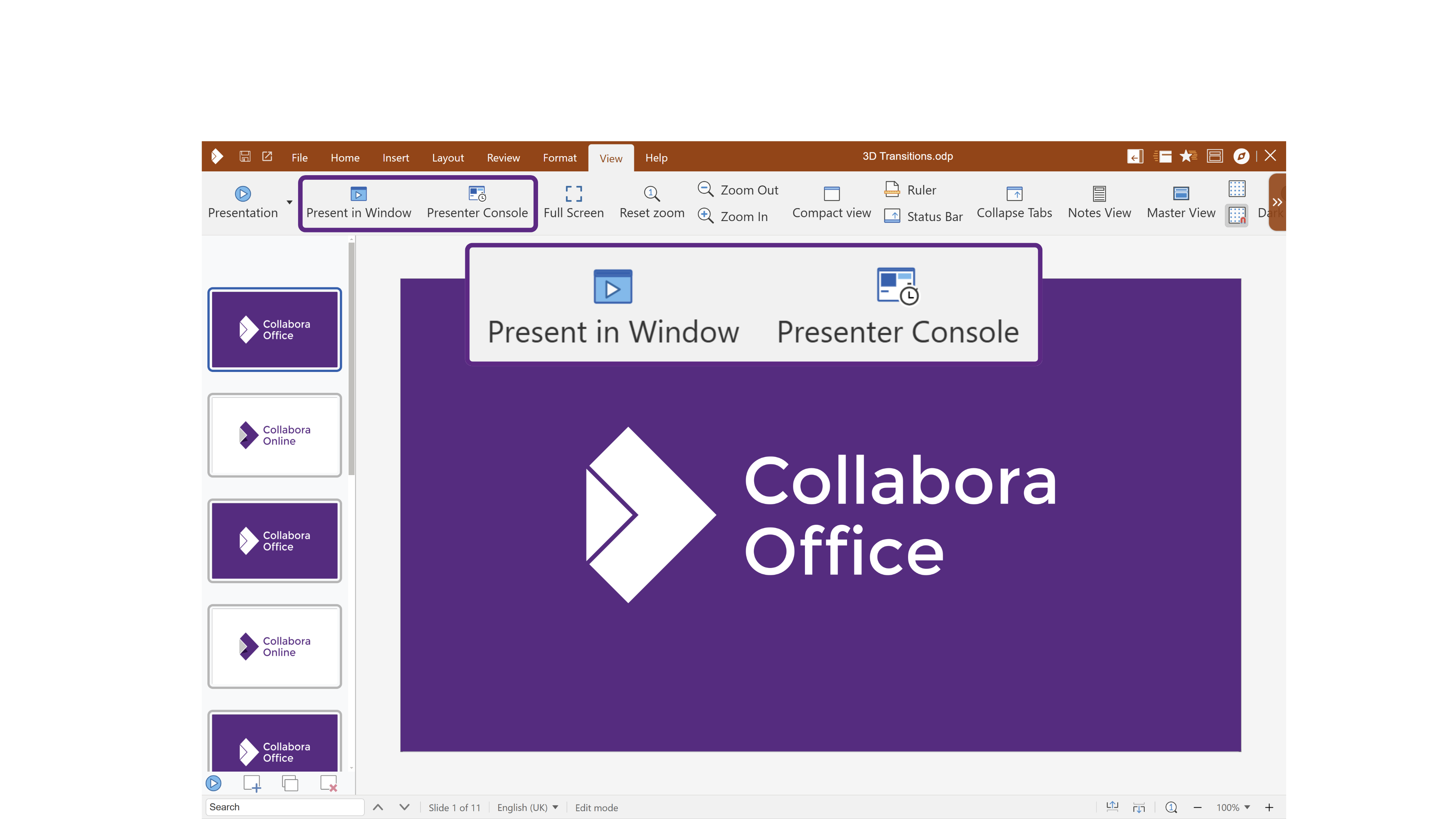Viewport: 1456px width, 819px height.
Task: Toggle the Status Bar visibility
Action: [x=924, y=217]
